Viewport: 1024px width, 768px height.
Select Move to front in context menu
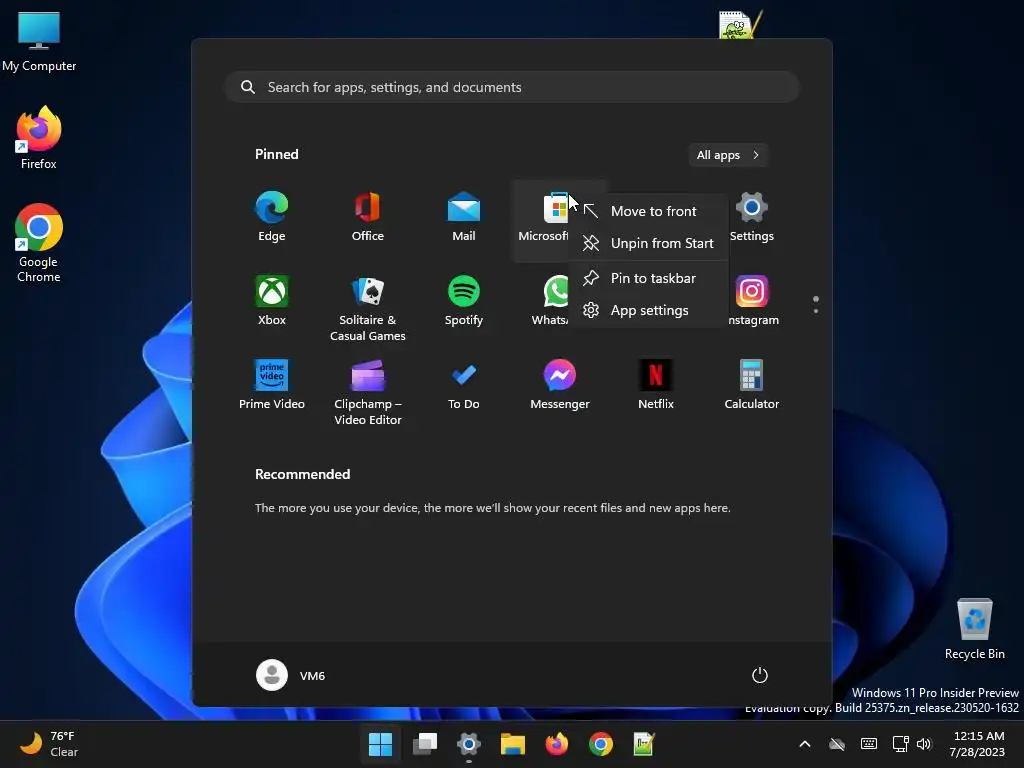pyautogui.click(x=648, y=211)
